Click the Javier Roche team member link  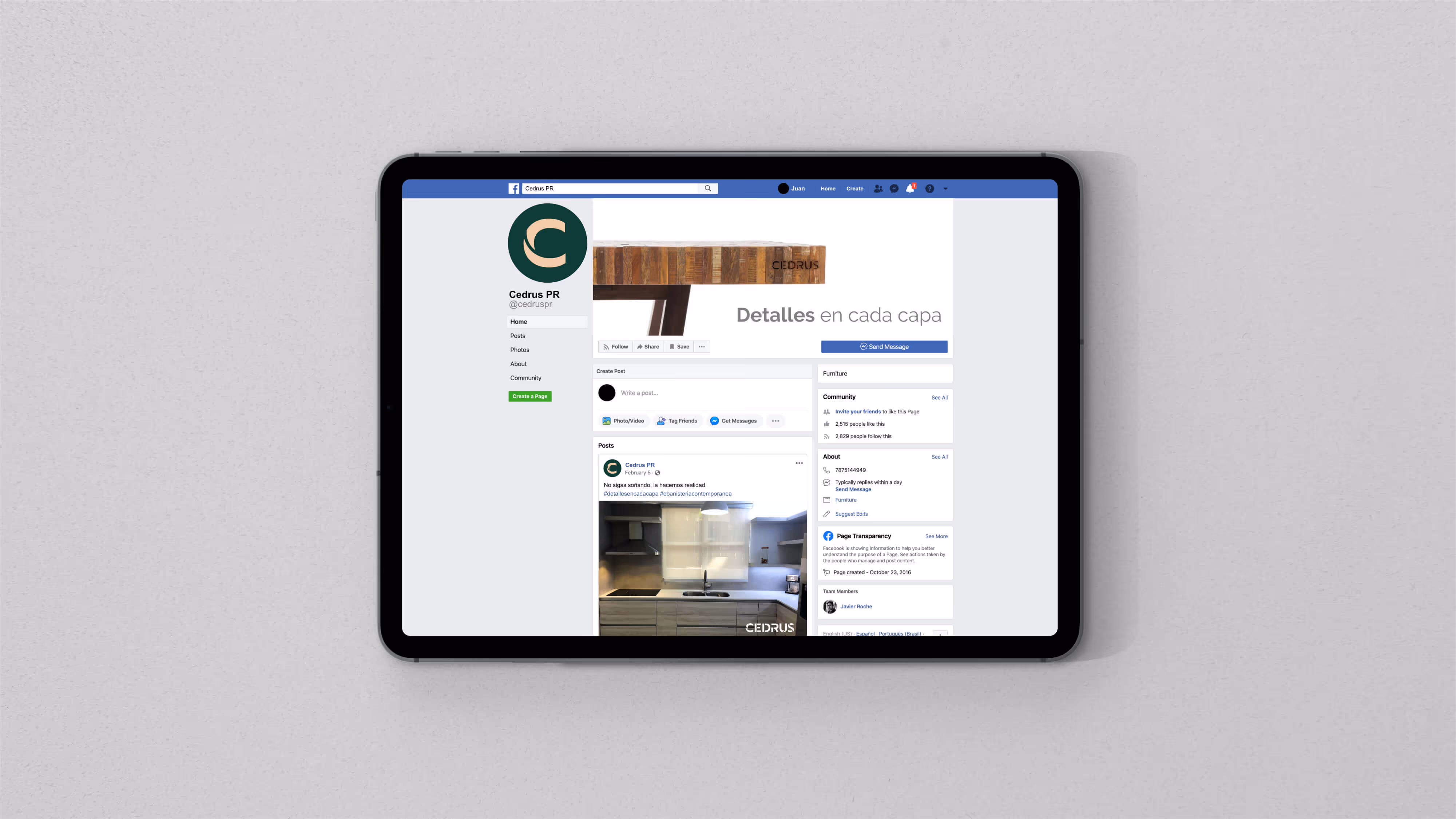[x=856, y=607]
